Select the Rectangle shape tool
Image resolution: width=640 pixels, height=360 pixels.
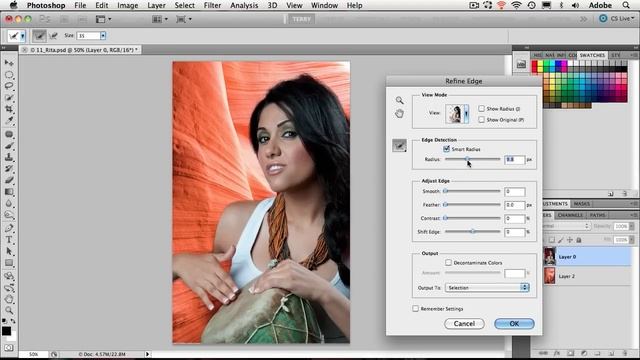tap(9, 263)
